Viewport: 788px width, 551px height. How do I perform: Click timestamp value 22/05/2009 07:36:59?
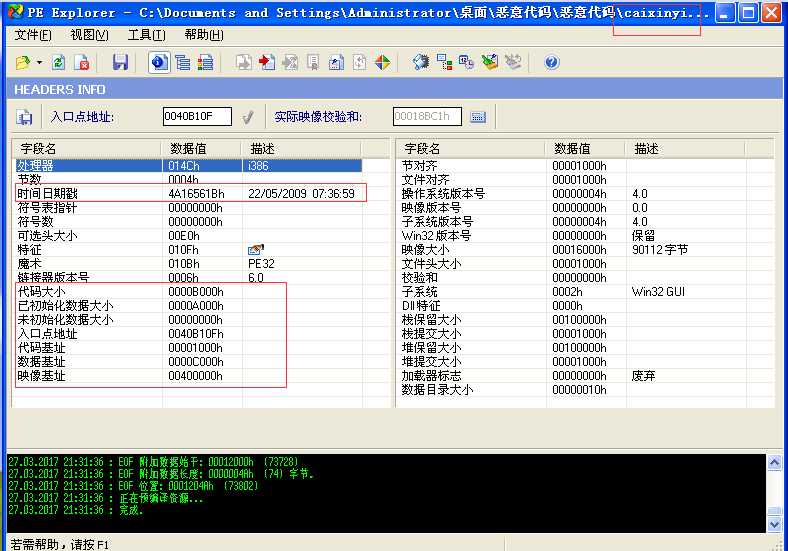coord(301,194)
